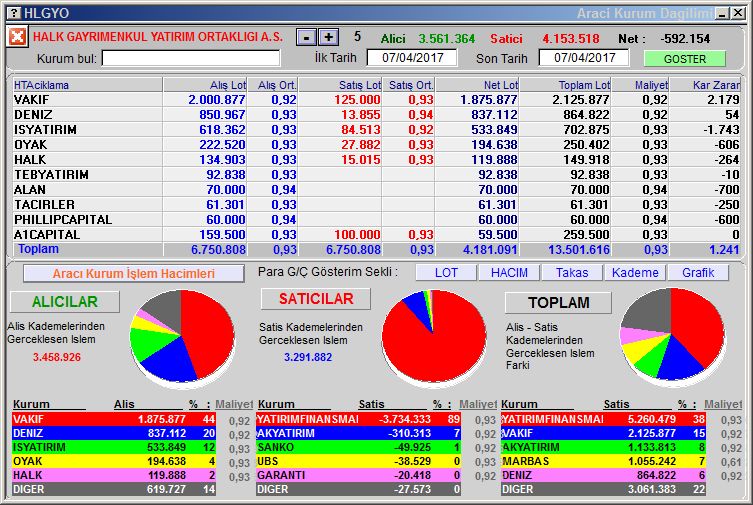The image size is (753, 505).
Task: Click VAKIF Alış Lot value 2.000.877
Action: [217, 100]
